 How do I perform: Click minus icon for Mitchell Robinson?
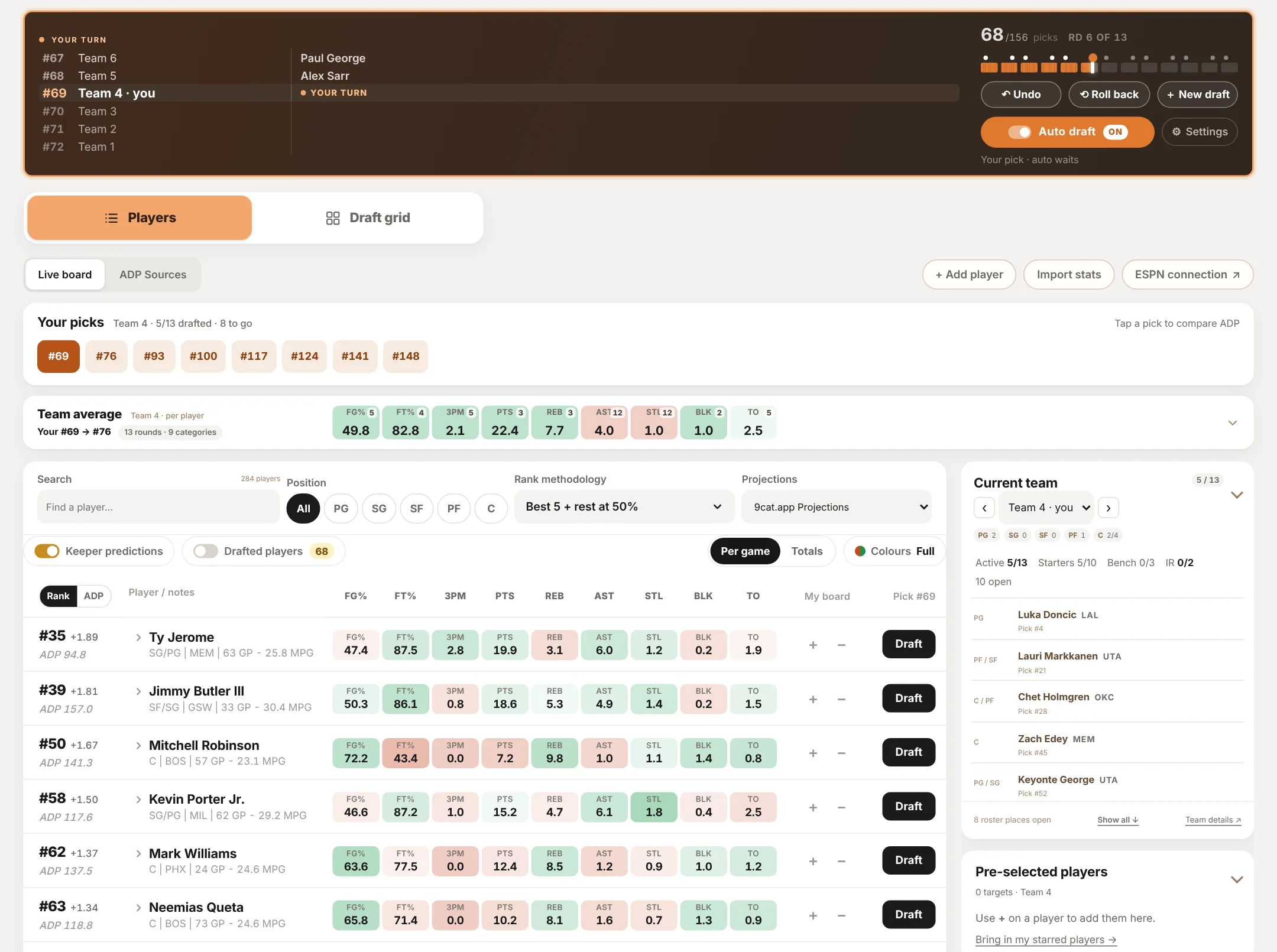pos(841,753)
